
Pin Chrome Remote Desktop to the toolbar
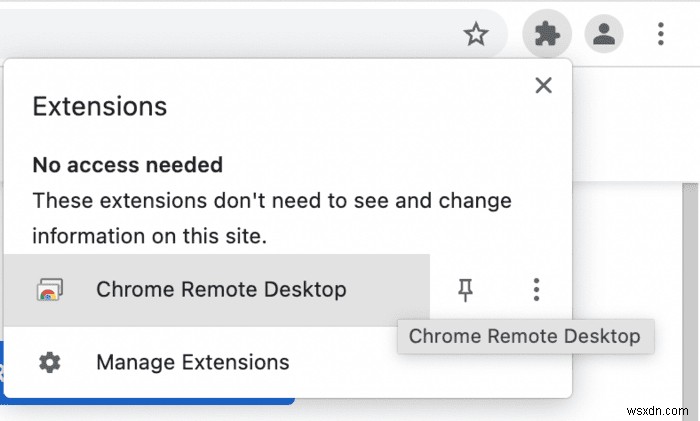(465, 290)
